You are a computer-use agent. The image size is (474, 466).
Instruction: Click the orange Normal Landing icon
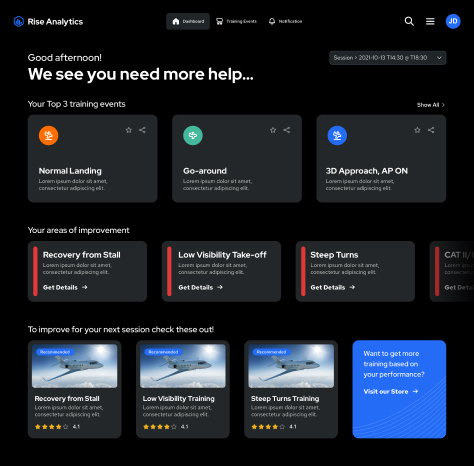click(49, 135)
